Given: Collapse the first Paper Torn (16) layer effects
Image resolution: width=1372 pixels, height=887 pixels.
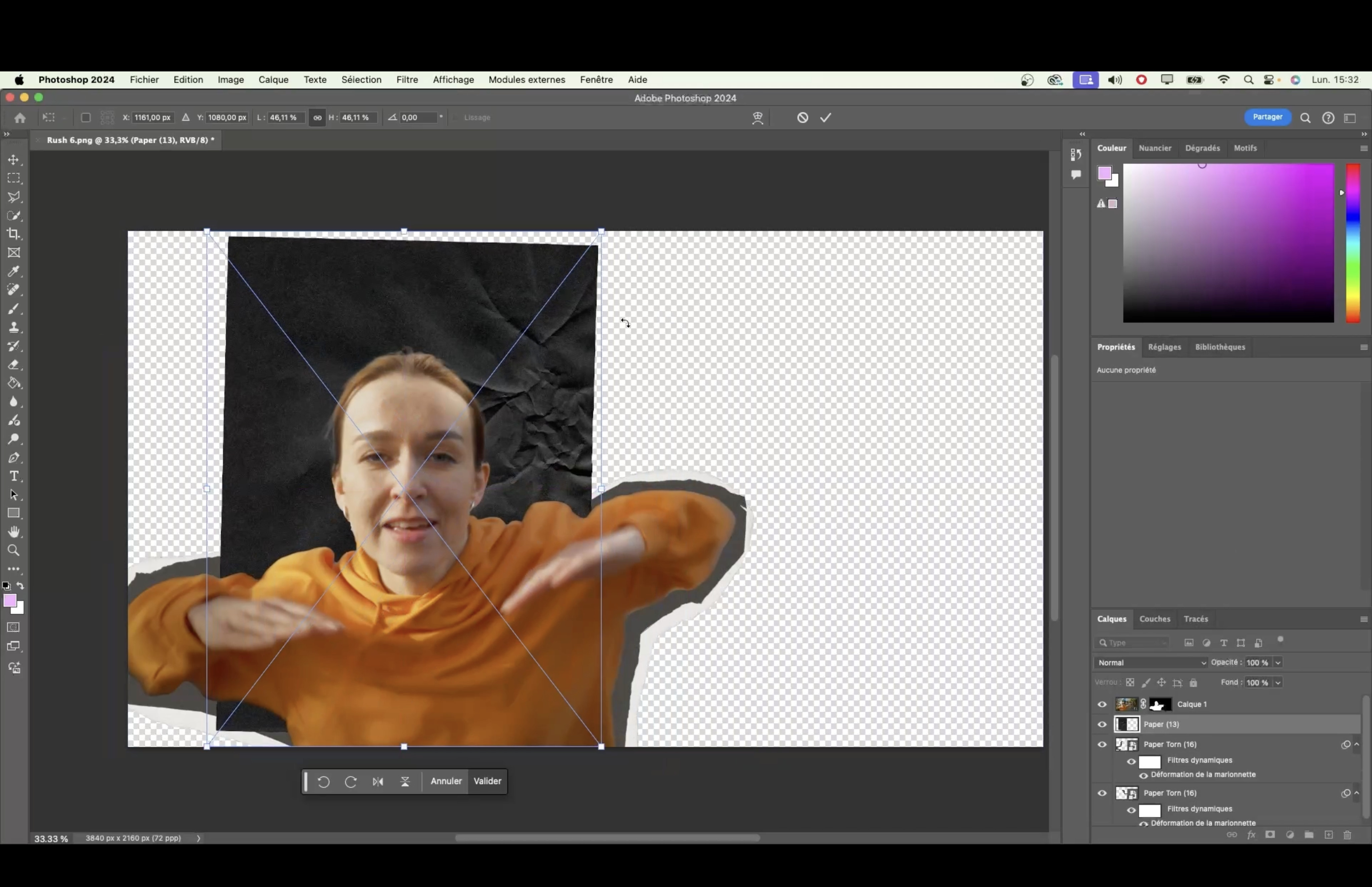Looking at the screenshot, I should click(1356, 744).
